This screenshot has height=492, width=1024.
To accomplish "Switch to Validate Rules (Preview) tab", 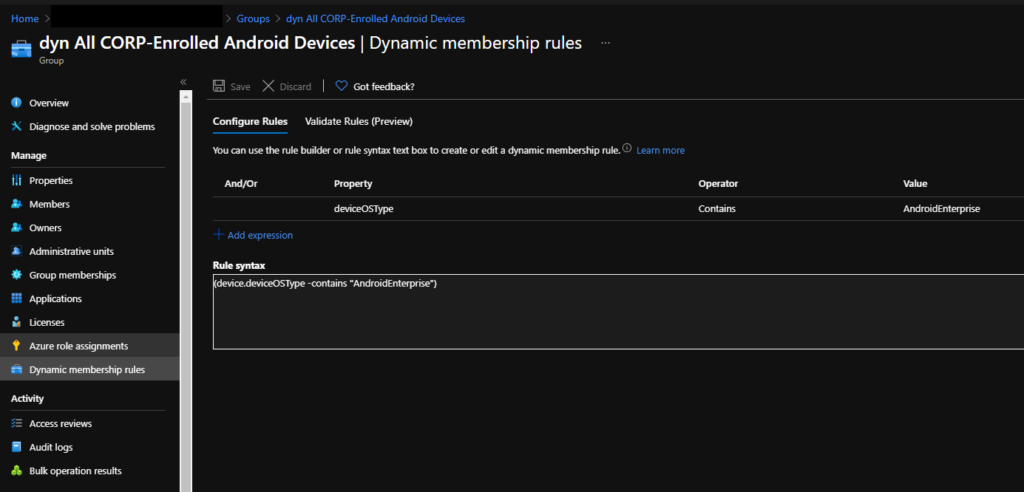I will [359, 122].
